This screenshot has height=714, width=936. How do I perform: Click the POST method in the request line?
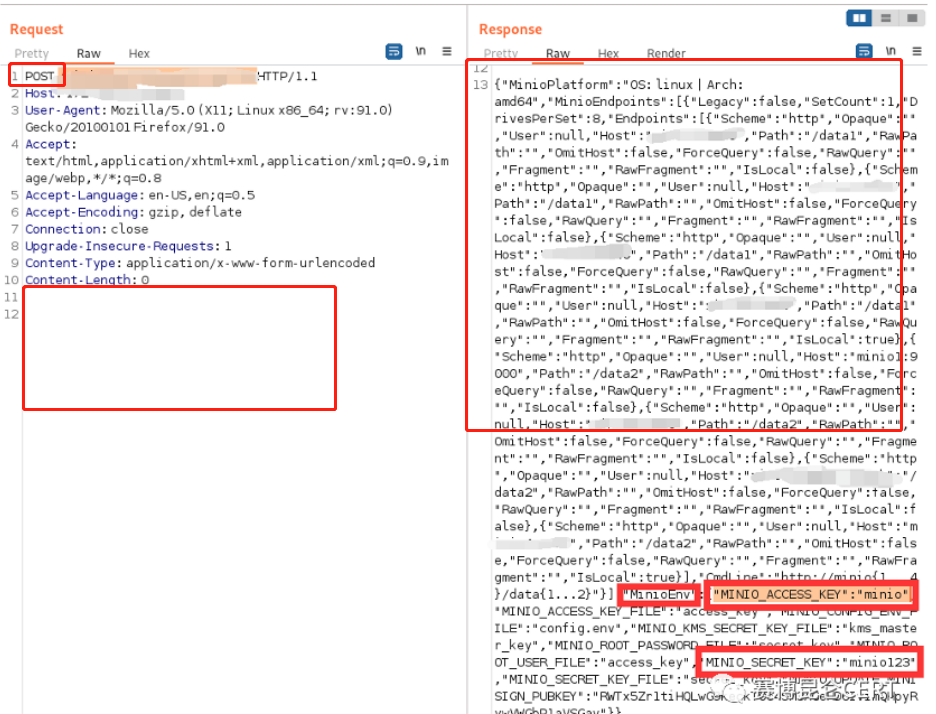(39, 76)
